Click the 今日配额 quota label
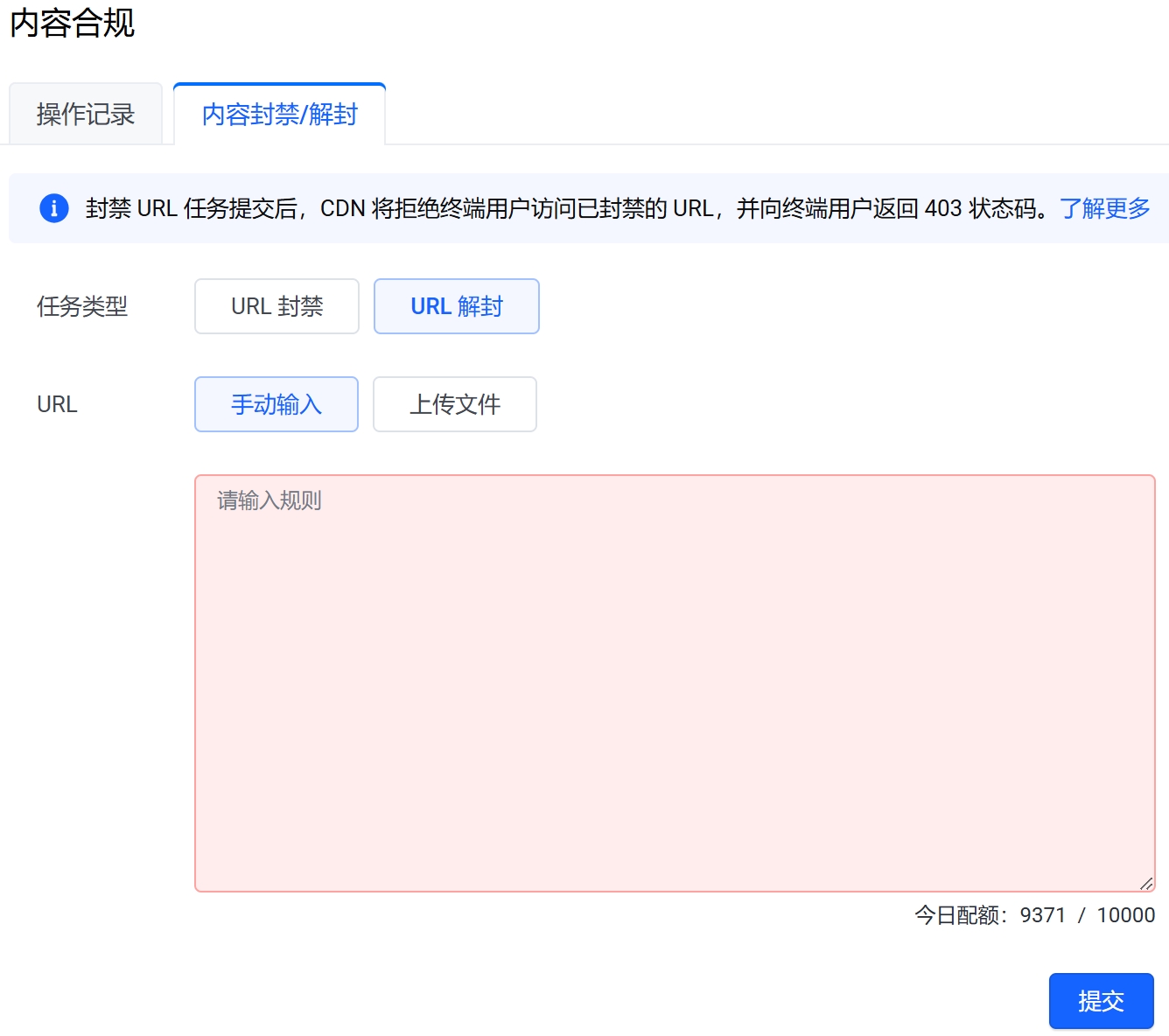Image resolution: width=1169 pixels, height=1036 pixels. point(960,915)
